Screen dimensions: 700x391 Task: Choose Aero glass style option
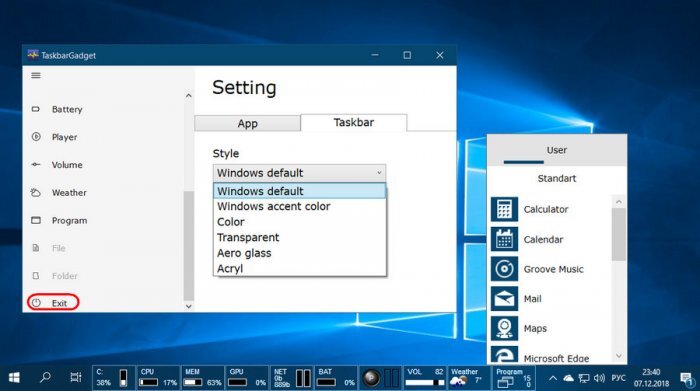point(299,253)
